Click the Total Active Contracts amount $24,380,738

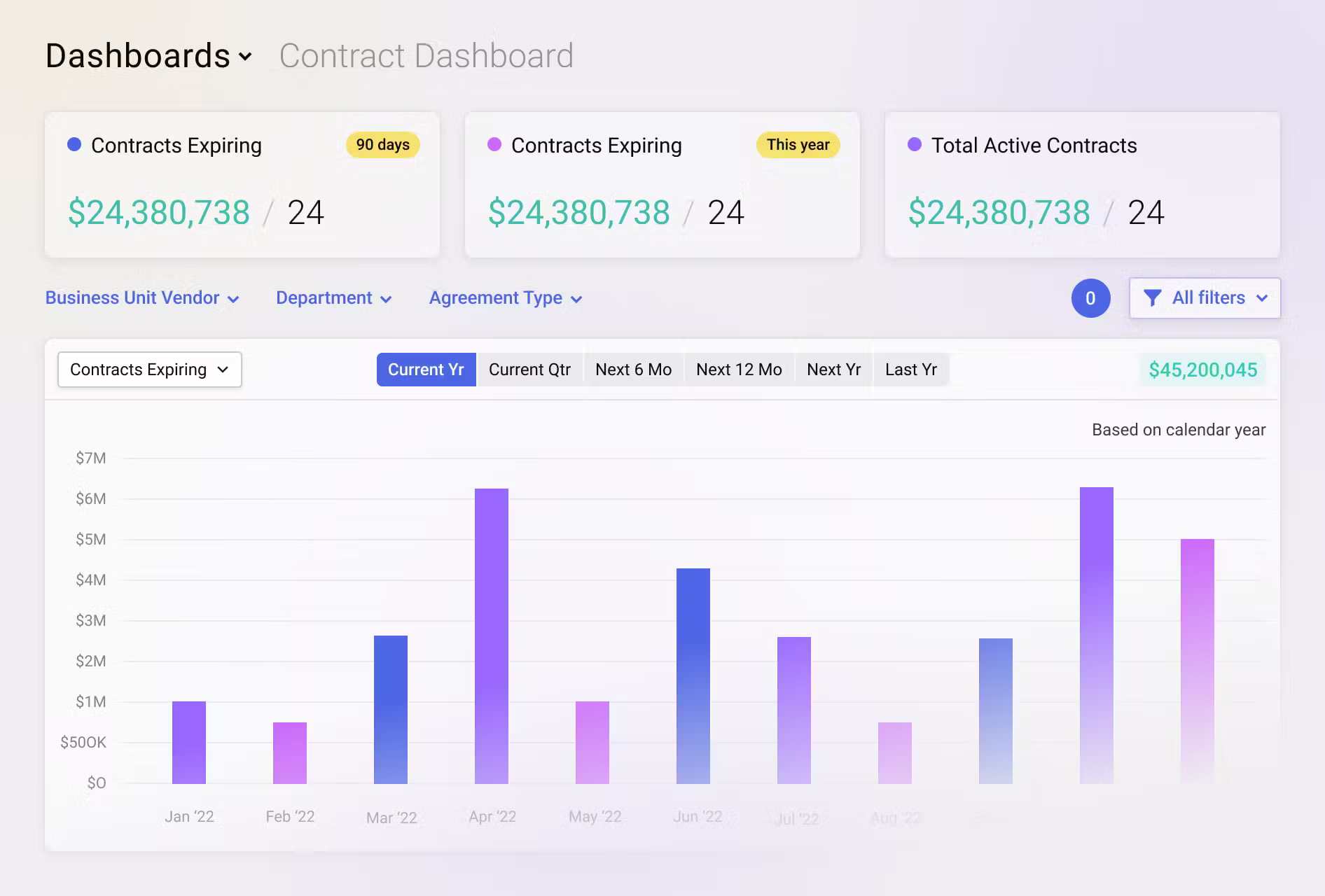click(999, 212)
